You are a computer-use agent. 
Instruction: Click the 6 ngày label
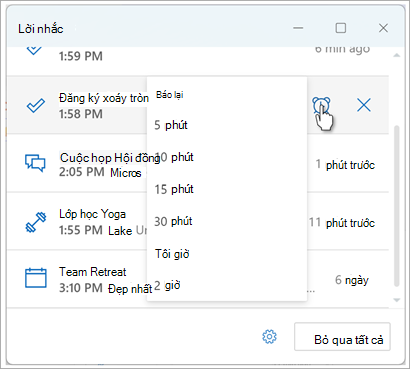click(352, 280)
